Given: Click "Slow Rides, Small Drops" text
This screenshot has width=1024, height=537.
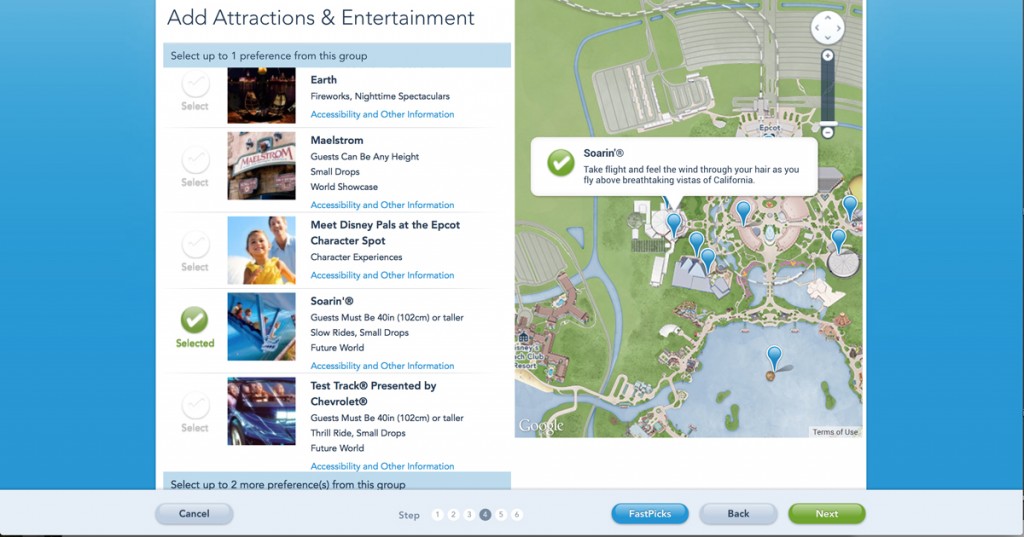Looking at the screenshot, I should pyautogui.click(x=359, y=333).
